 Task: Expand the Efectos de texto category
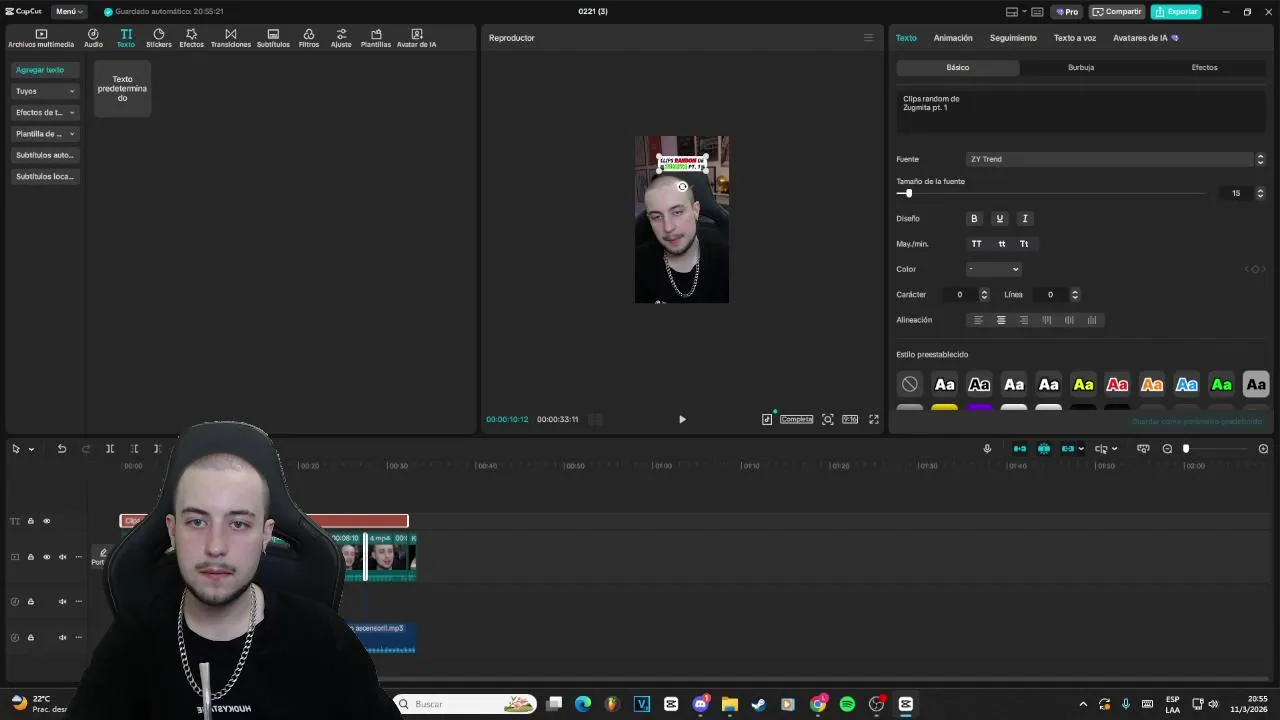[45, 112]
